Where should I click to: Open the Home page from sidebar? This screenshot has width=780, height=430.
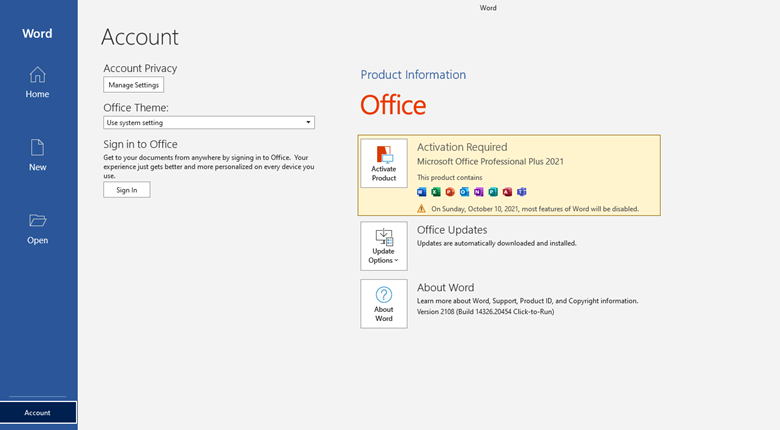tap(37, 82)
